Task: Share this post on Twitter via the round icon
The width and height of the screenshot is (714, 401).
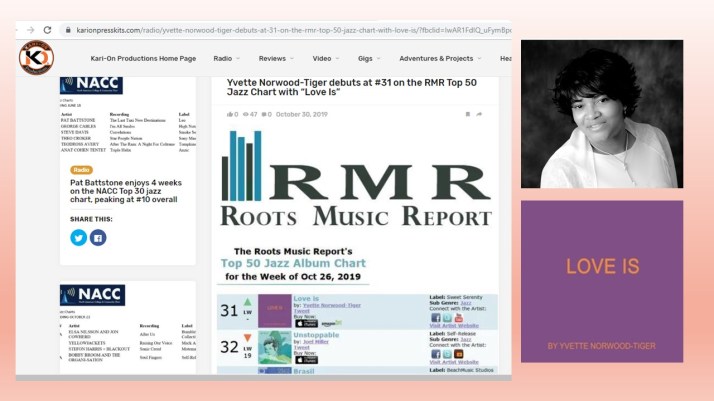Action: click(x=79, y=238)
